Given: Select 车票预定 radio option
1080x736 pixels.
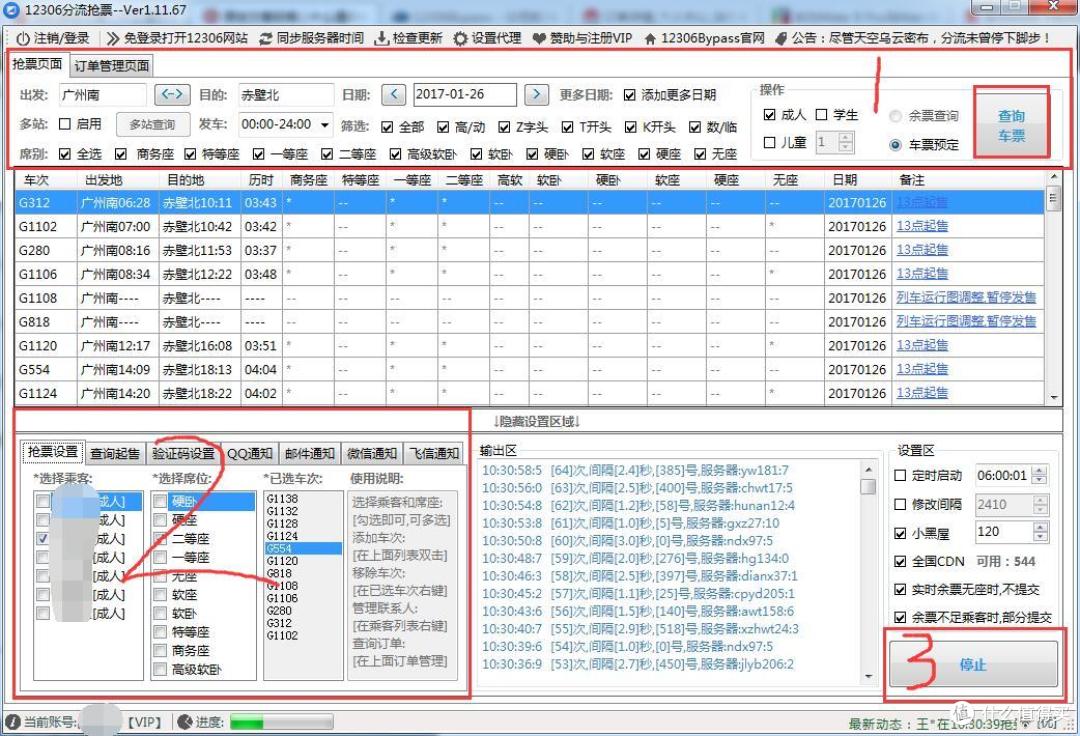Looking at the screenshot, I should [895, 145].
